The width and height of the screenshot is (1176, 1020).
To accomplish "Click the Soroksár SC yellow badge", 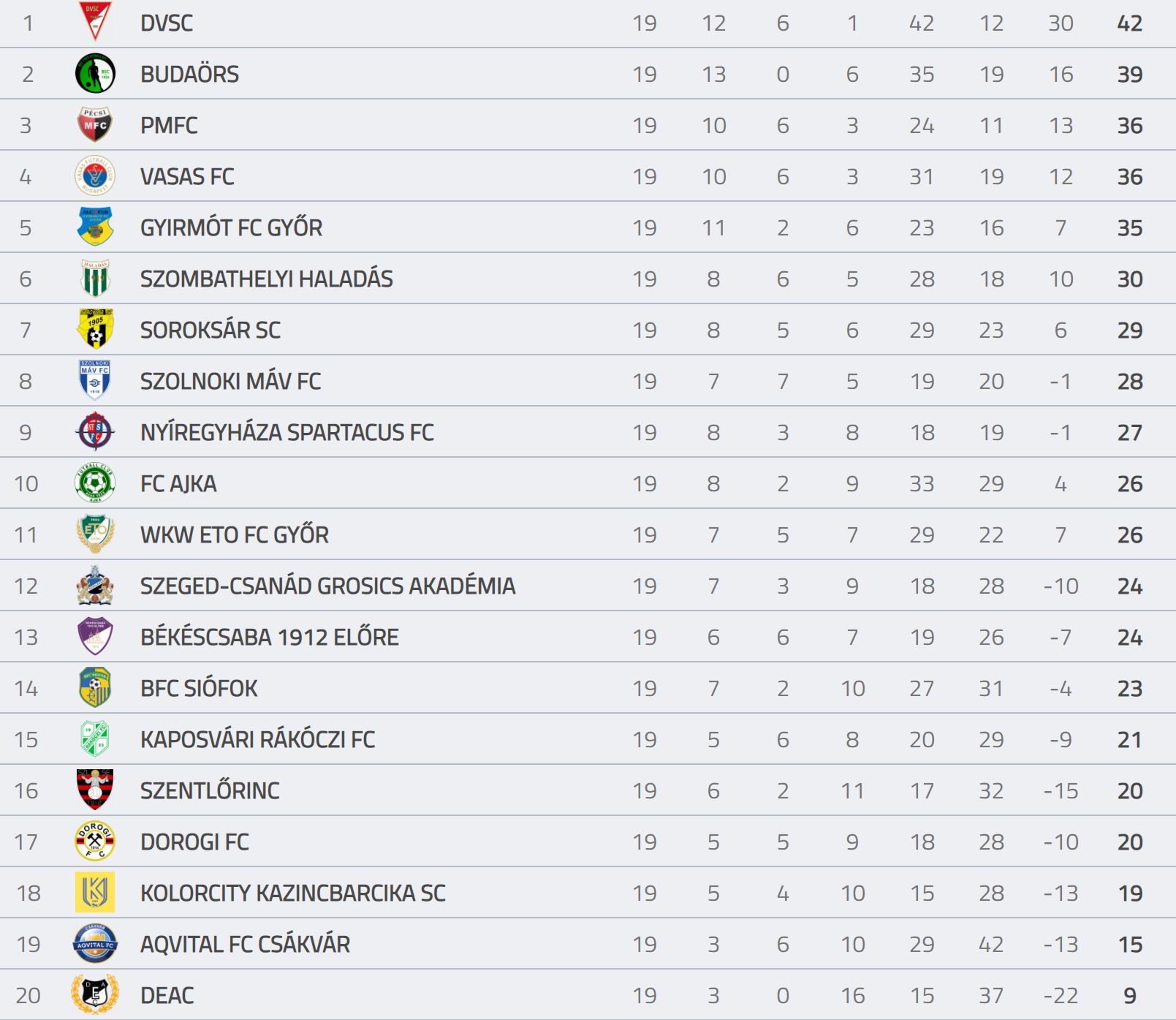I will click(95, 329).
